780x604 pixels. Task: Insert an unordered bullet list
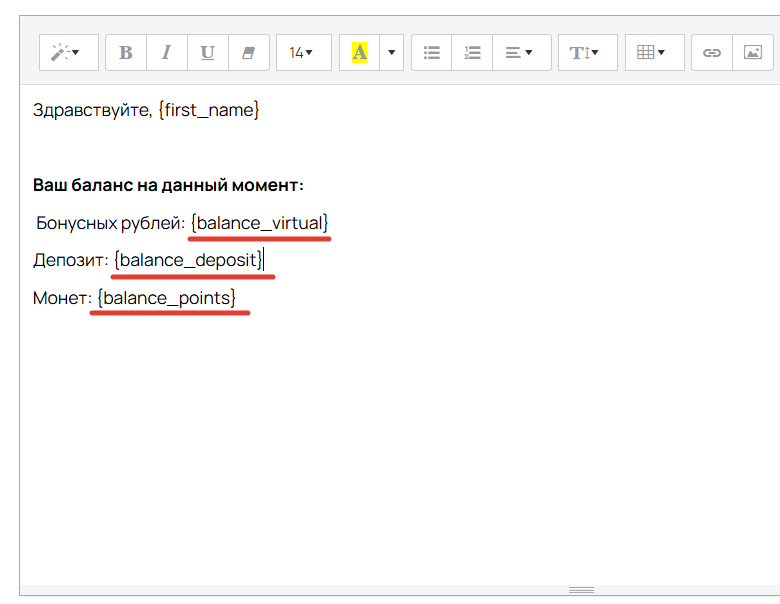tap(432, 53)
